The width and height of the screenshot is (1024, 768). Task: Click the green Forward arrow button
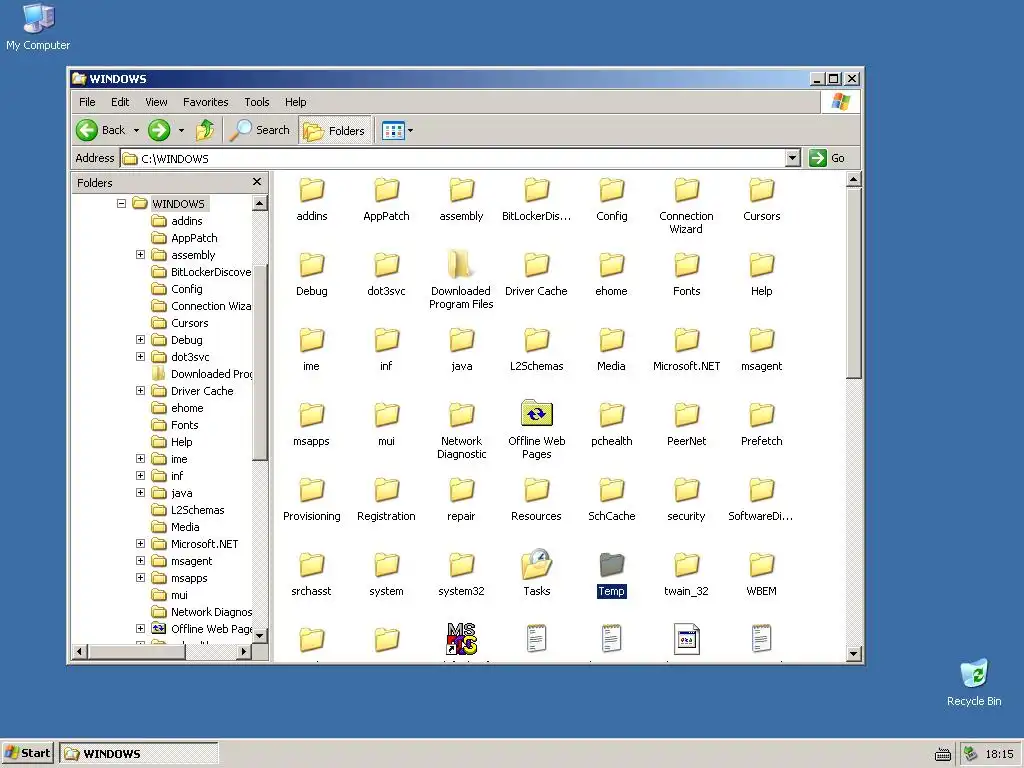coord(159,130)
